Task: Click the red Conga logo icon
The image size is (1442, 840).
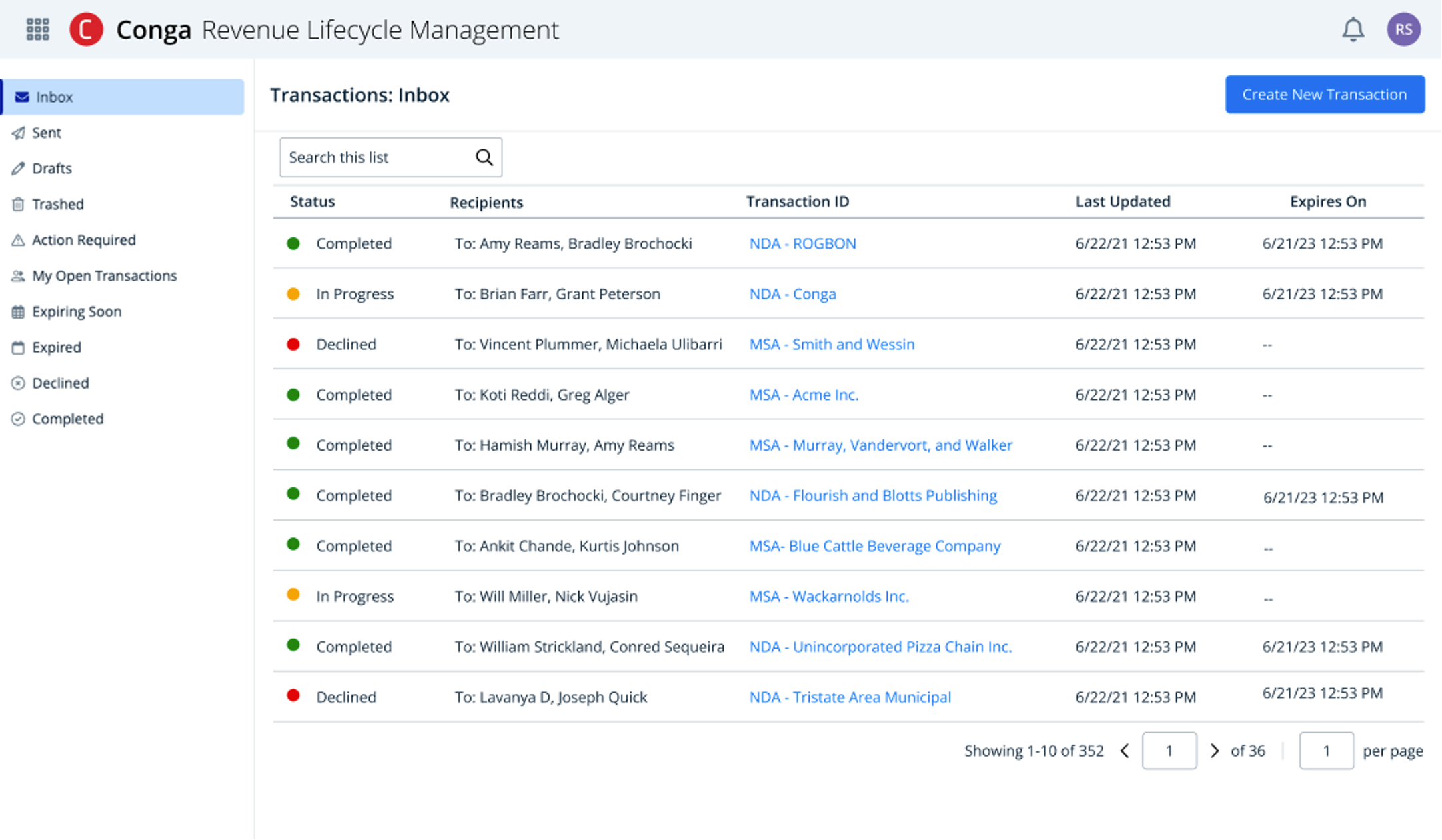Action: 86,29
